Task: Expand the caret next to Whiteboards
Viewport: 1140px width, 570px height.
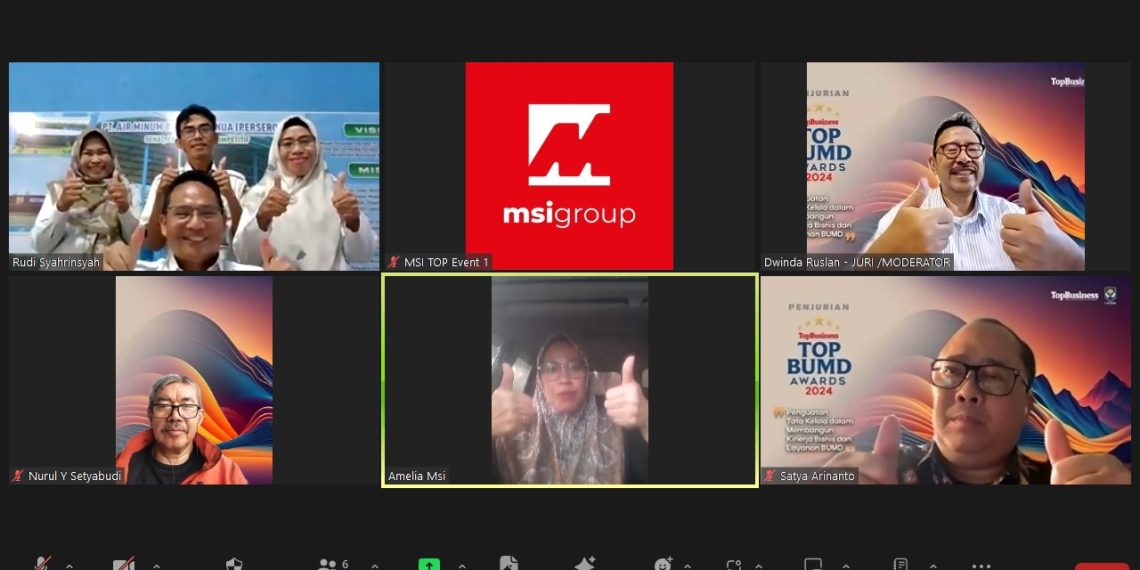Action: tap(846, 566)
